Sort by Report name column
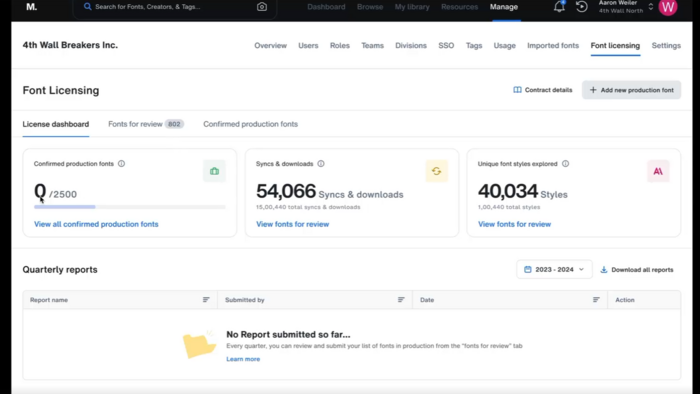700x394 pixels. [x=206, y=300]
